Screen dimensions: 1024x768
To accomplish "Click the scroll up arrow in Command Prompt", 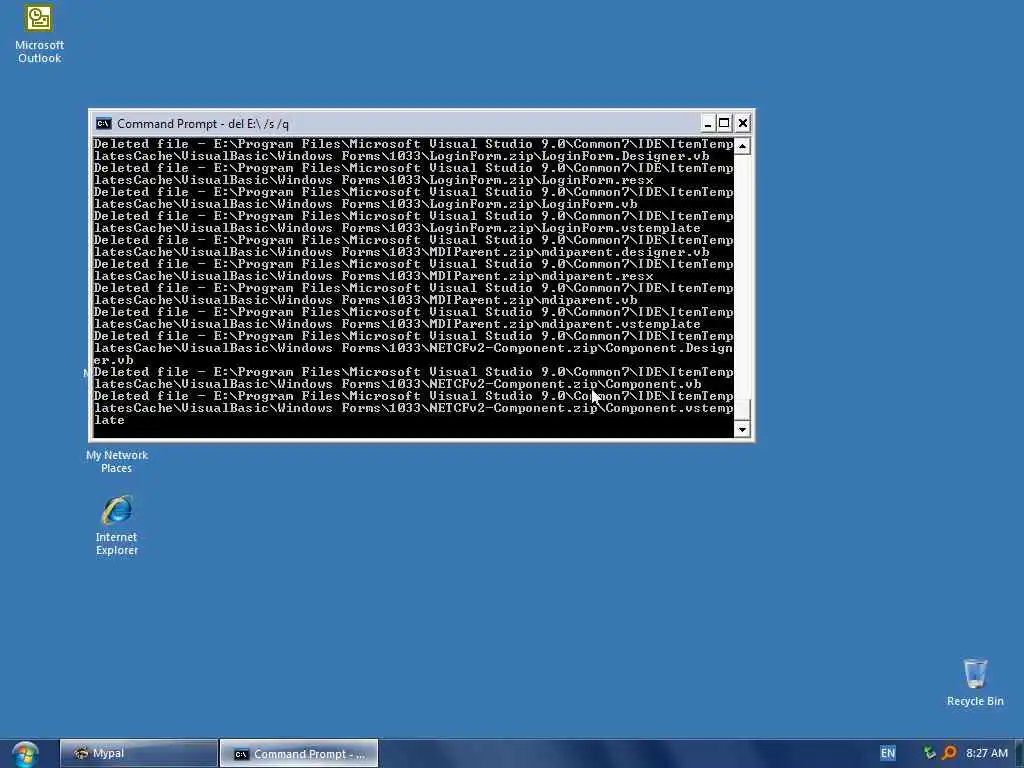I will click(742, 146).
